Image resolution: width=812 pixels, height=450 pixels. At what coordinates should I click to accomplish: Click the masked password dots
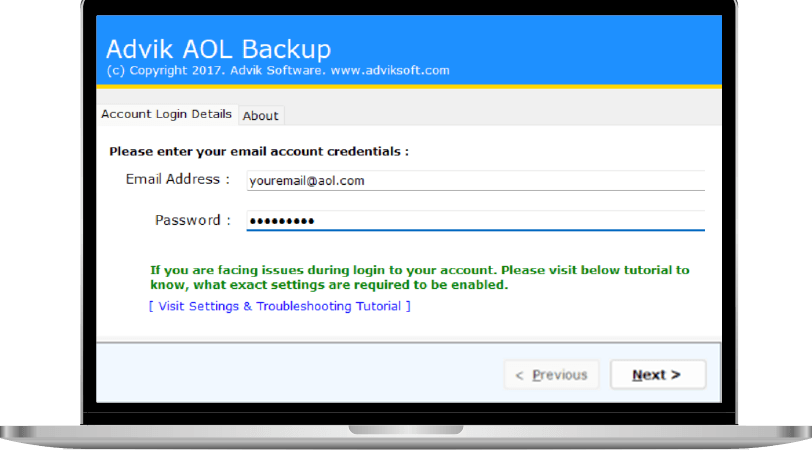(281, 222)
